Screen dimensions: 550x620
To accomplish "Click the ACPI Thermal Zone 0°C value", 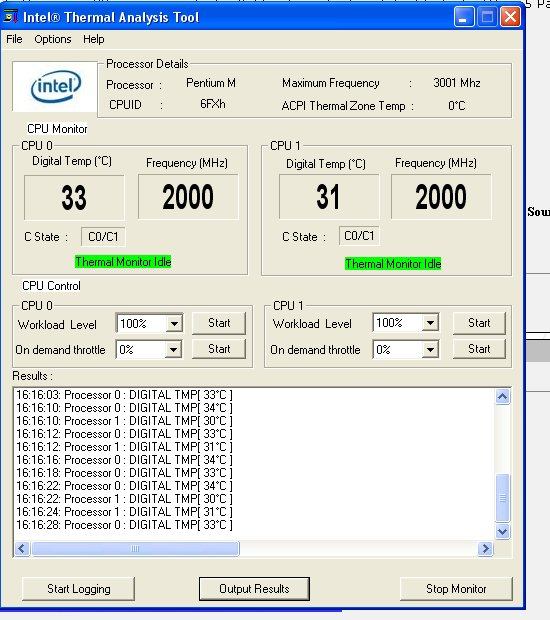I will click(457, 106).
